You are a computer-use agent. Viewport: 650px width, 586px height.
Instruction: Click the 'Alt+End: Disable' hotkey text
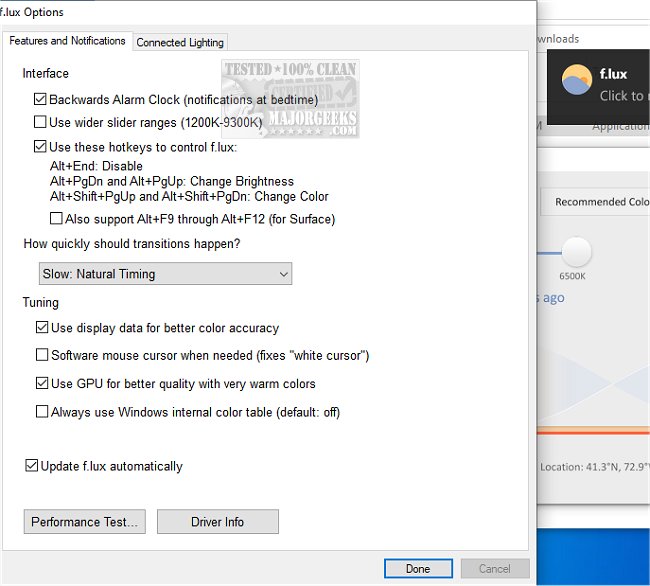(x=96, y=166)
